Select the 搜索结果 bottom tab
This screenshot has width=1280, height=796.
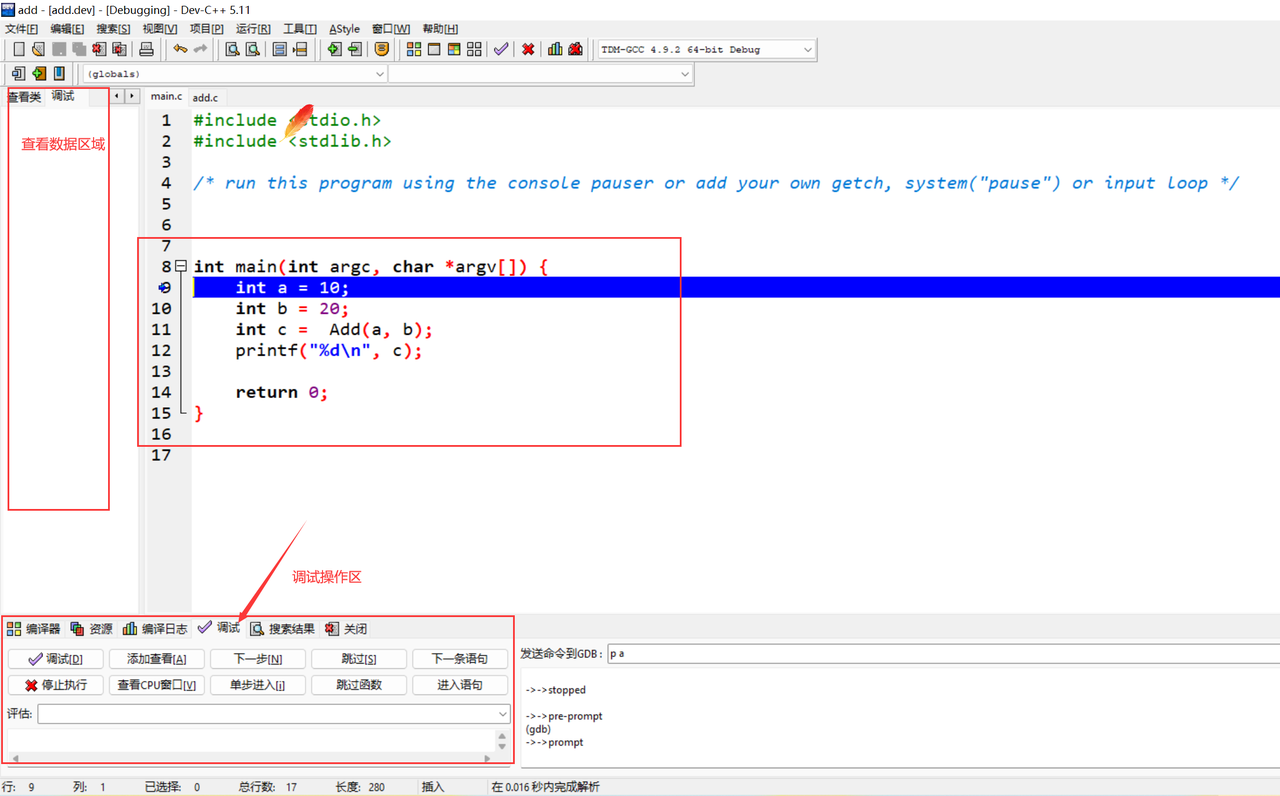click(x=283, y=629)
